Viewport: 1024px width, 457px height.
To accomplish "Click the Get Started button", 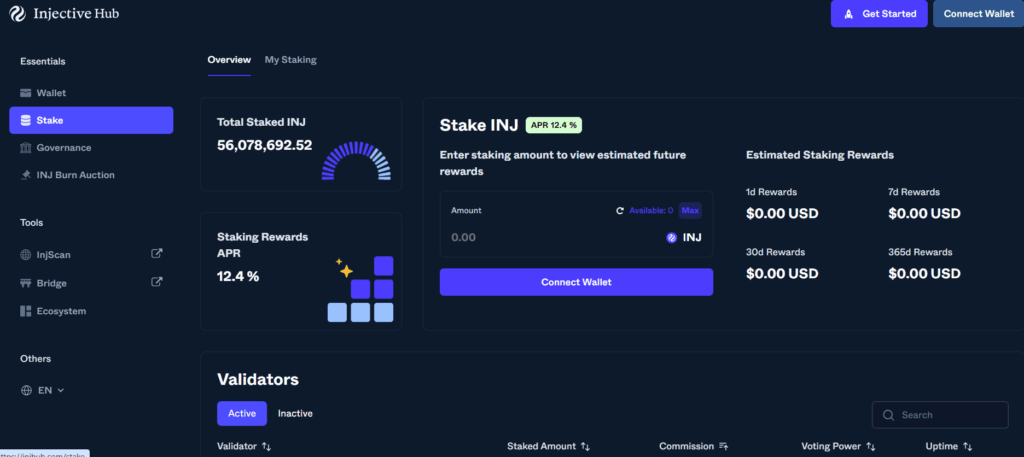I will tap(879, 14).
